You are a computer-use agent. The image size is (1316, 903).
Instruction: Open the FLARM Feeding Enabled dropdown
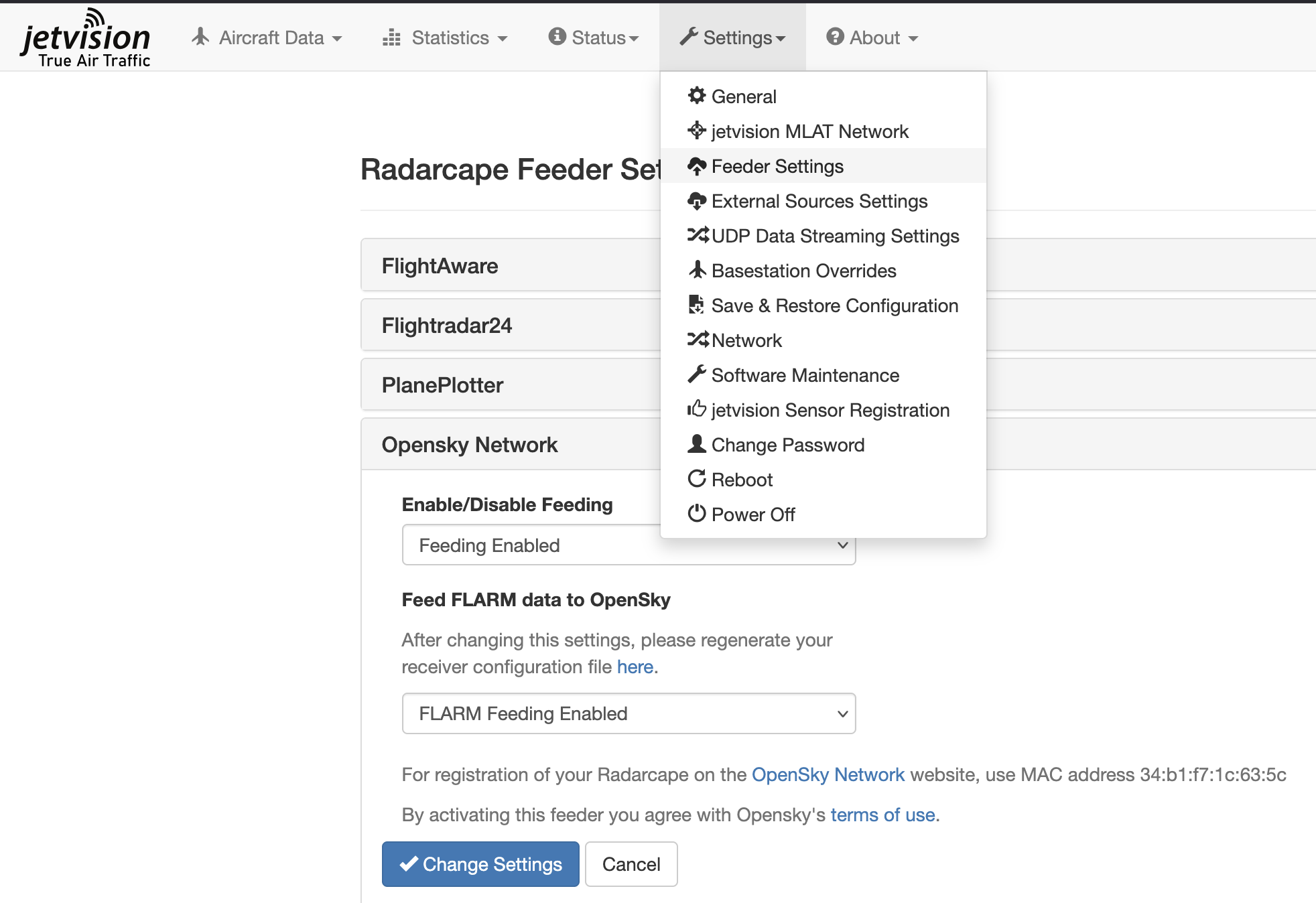629,713
